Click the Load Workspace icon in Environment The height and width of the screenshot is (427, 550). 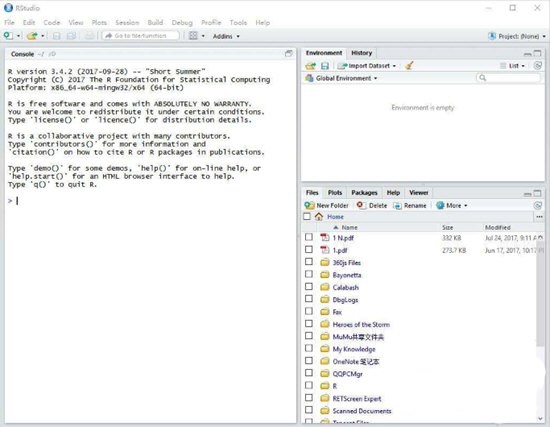(310, 66)
